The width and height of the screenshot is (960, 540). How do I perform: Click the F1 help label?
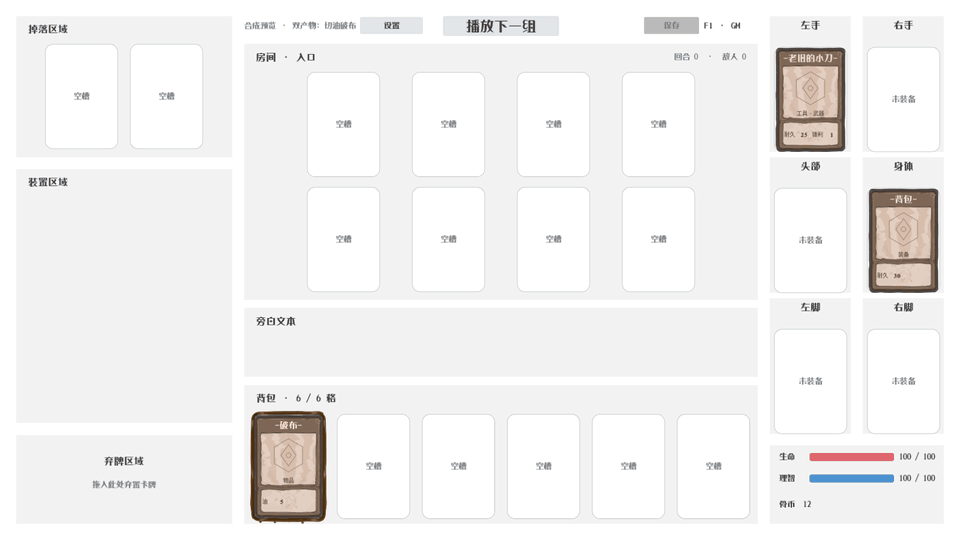point(708,26)
